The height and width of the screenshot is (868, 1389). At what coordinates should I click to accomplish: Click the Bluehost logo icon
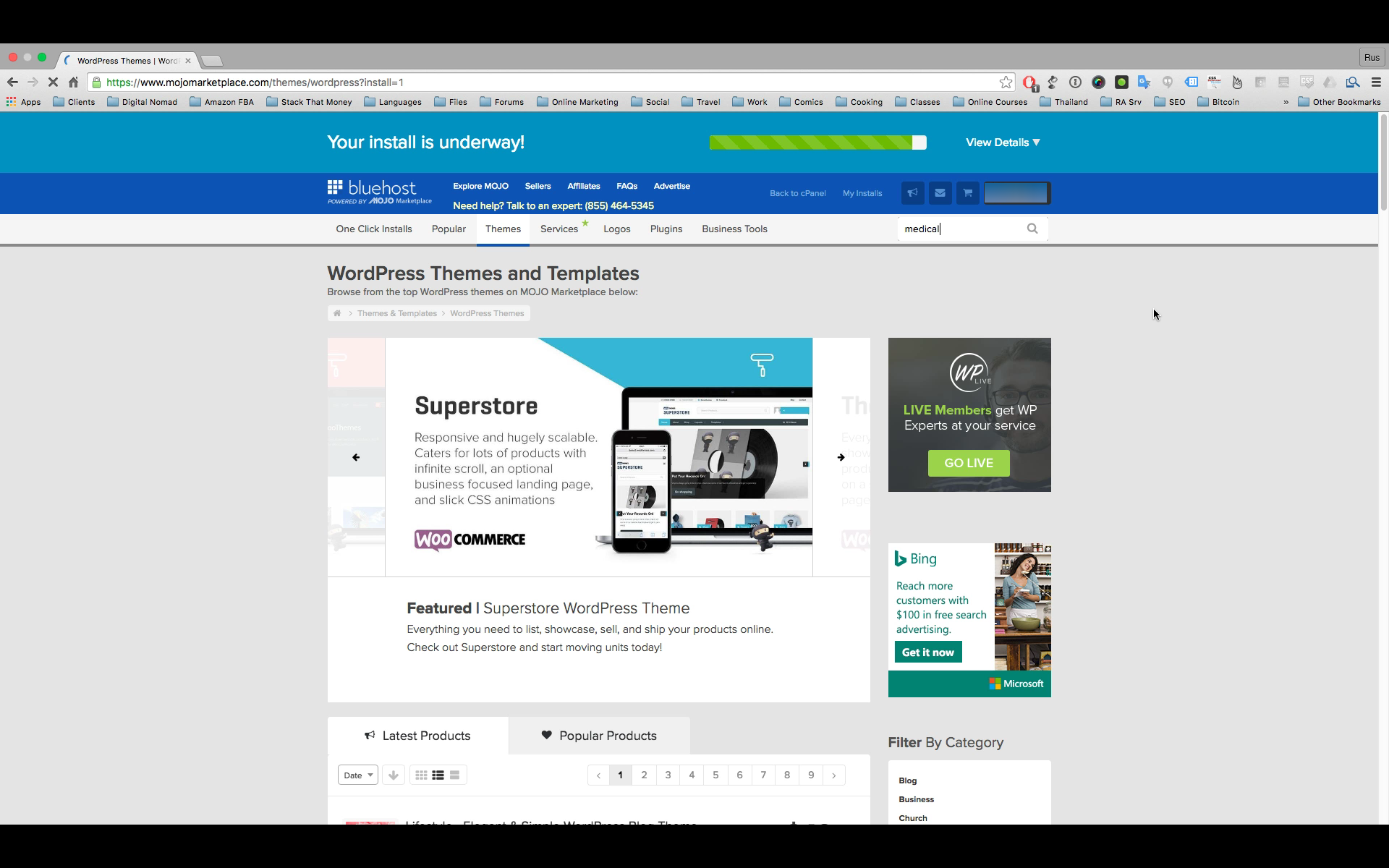pos(336,188)
